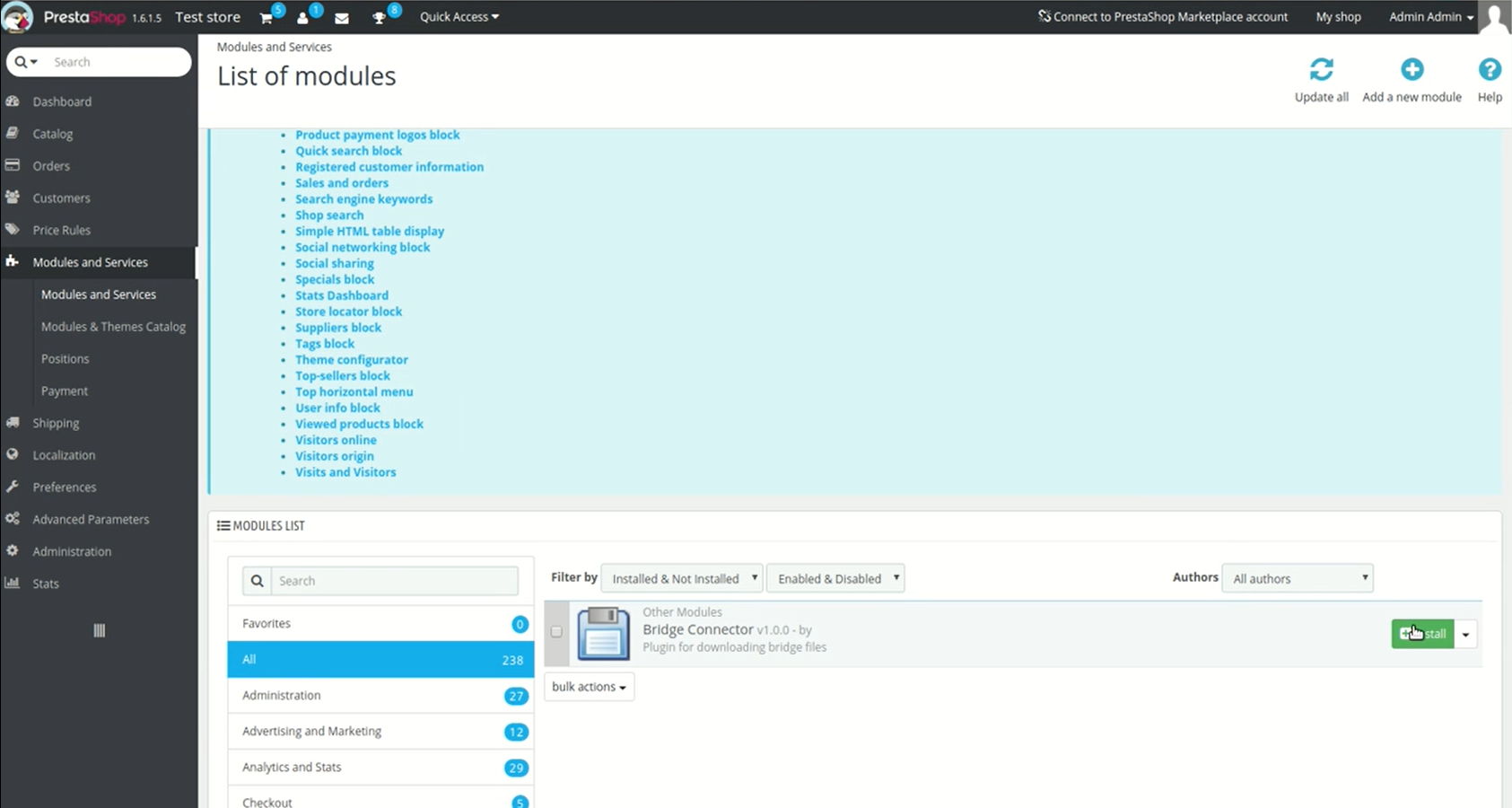
Task: Click the Add a new module plus icon
Action: (x=1411, y=70)
